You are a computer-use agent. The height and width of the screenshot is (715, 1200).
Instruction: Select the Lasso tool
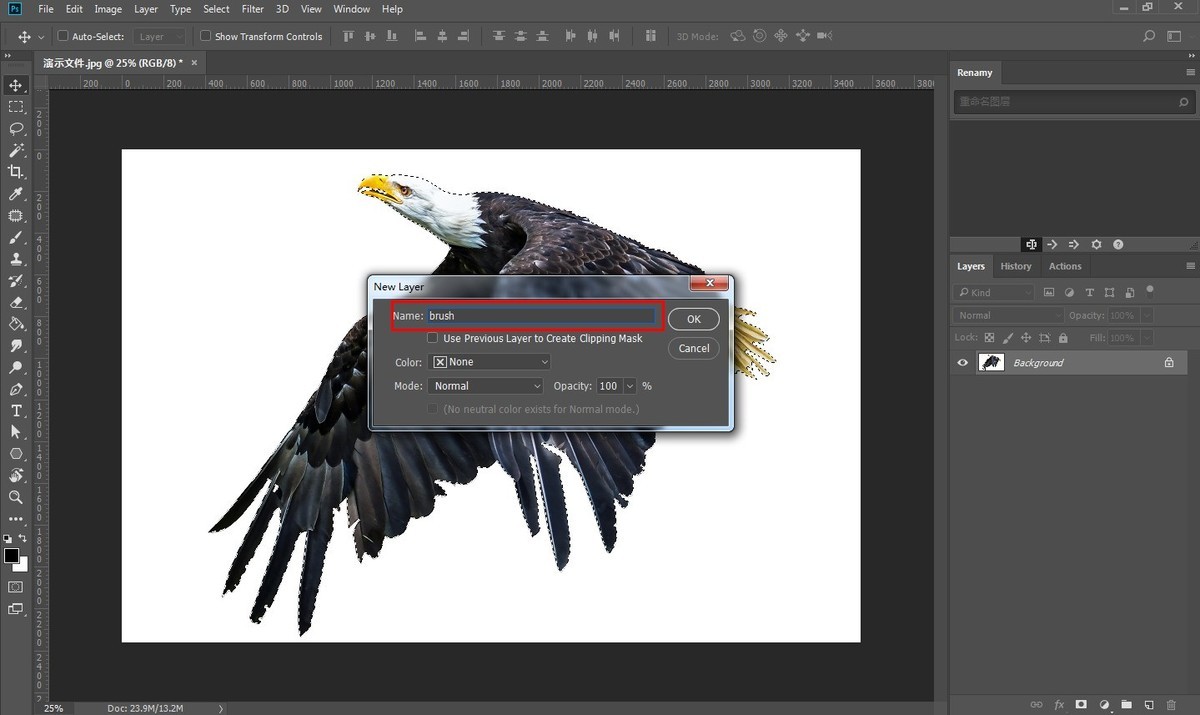coord(16,128)
